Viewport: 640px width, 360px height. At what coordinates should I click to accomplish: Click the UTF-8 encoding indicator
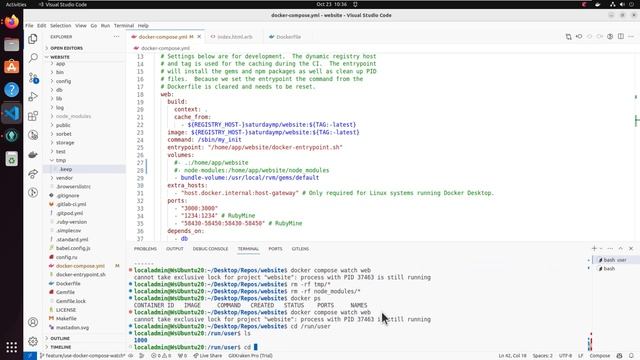pos(565,356)
